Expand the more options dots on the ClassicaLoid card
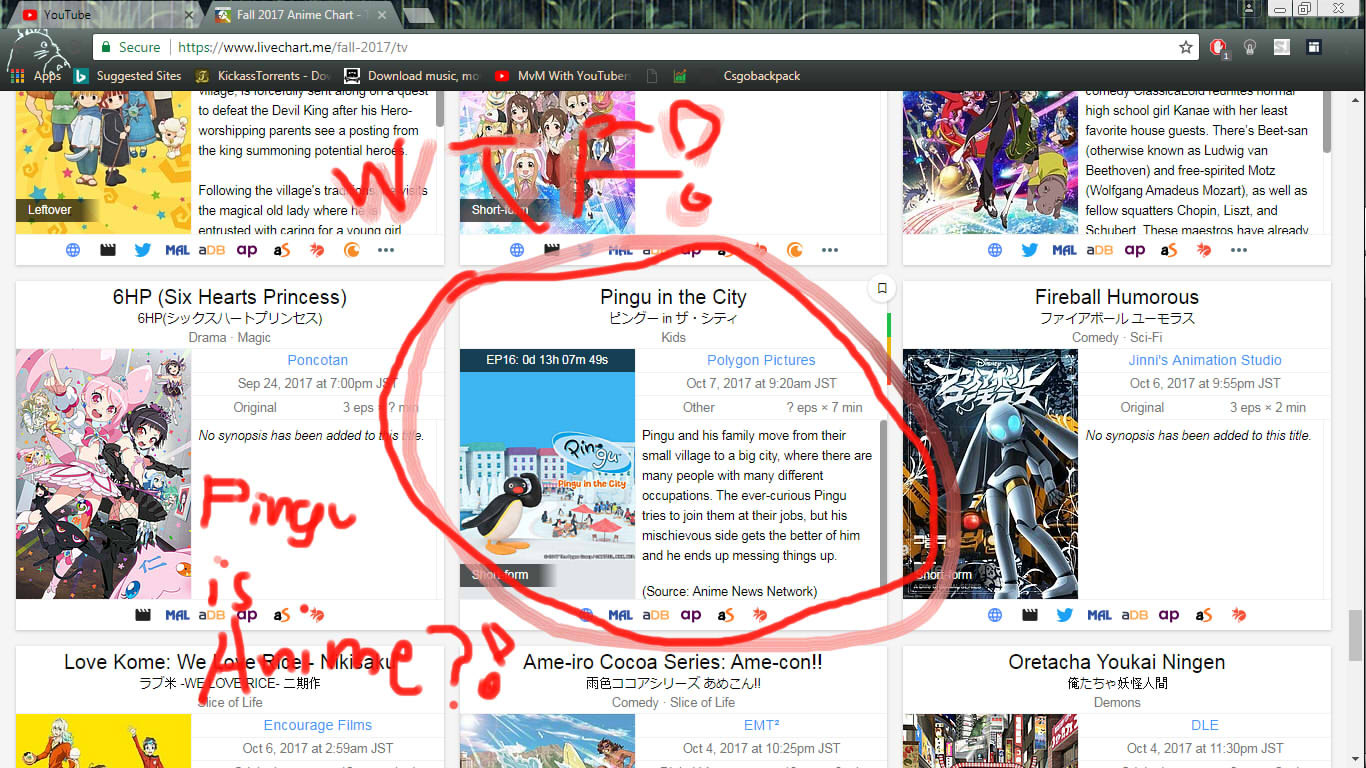Viewport: 1366px width, 768px height. tap(1239, 250)
